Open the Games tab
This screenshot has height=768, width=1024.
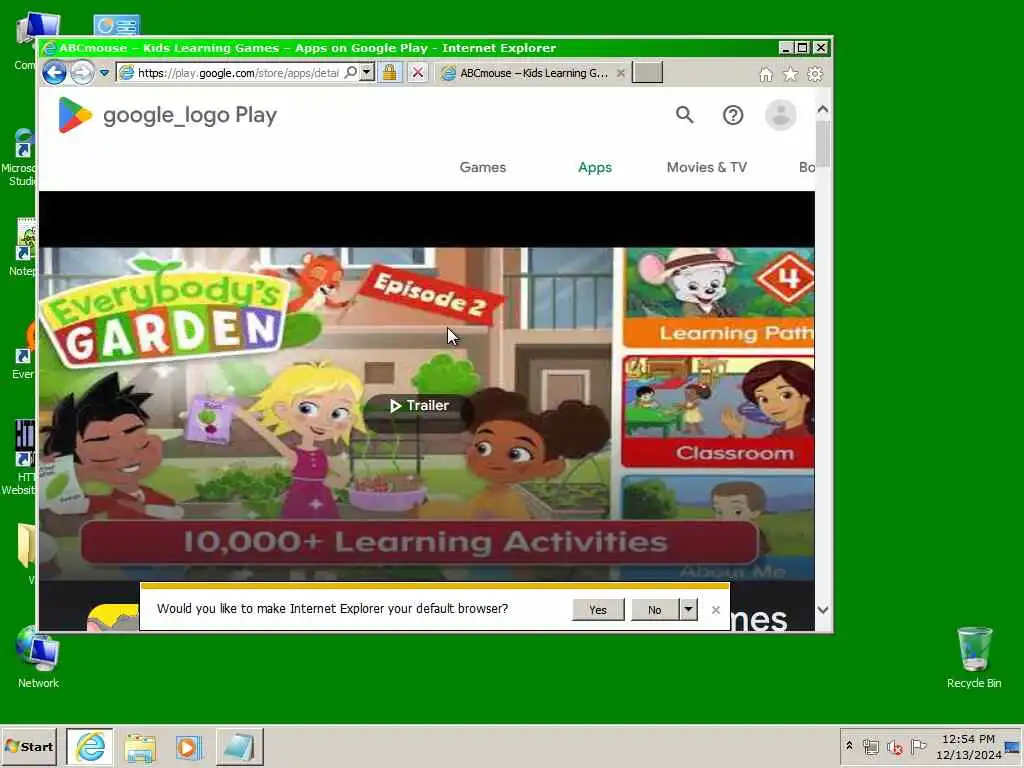coord(483,167)
